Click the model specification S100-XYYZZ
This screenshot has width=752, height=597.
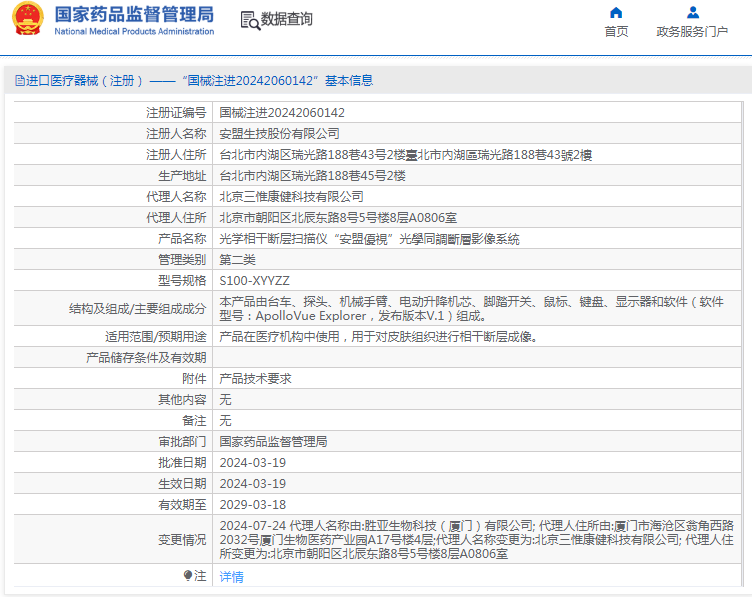pos(254,280)
